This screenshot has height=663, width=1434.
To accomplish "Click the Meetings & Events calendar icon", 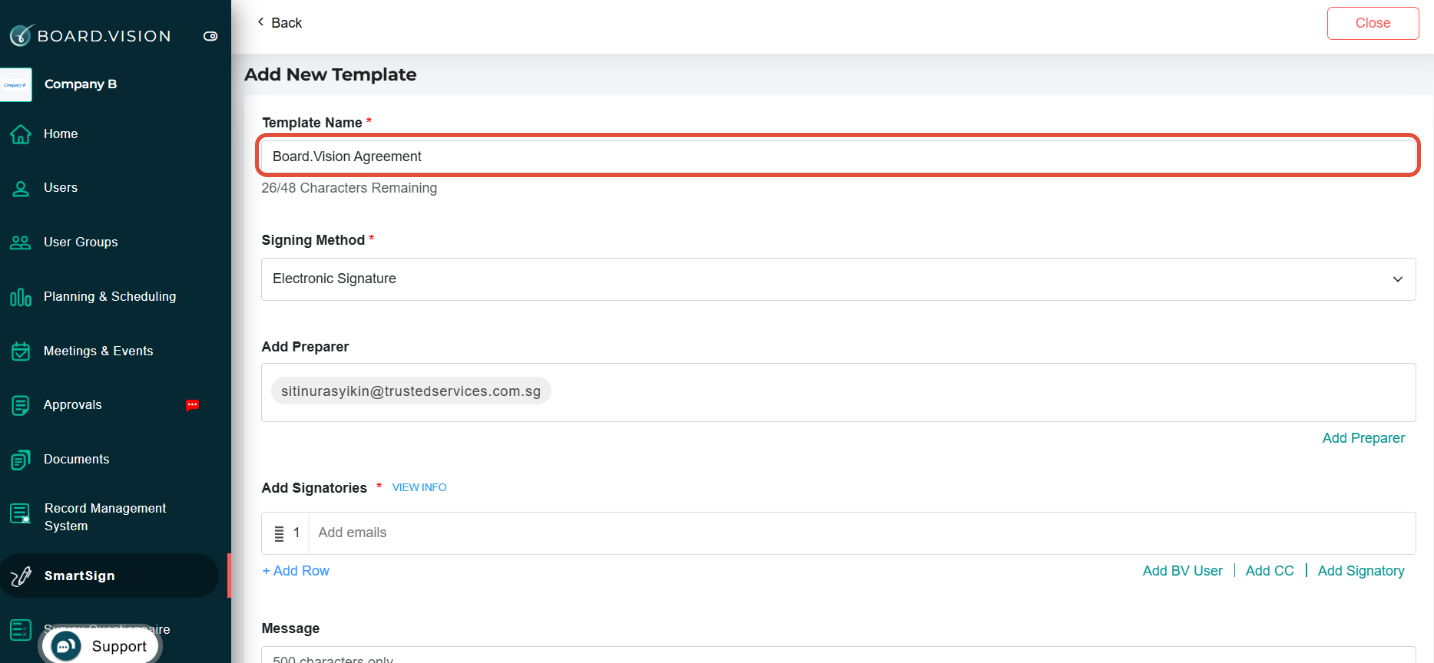I will [20, 351].
